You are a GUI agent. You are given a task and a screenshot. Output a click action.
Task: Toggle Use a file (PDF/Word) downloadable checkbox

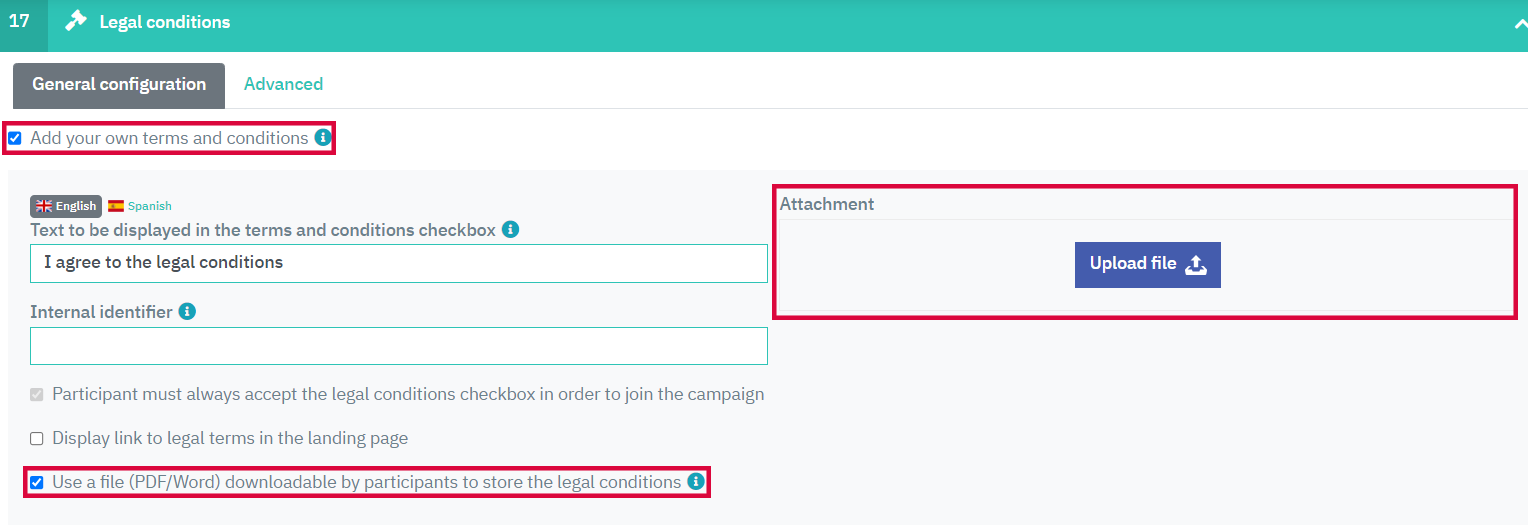pos(37,482)
